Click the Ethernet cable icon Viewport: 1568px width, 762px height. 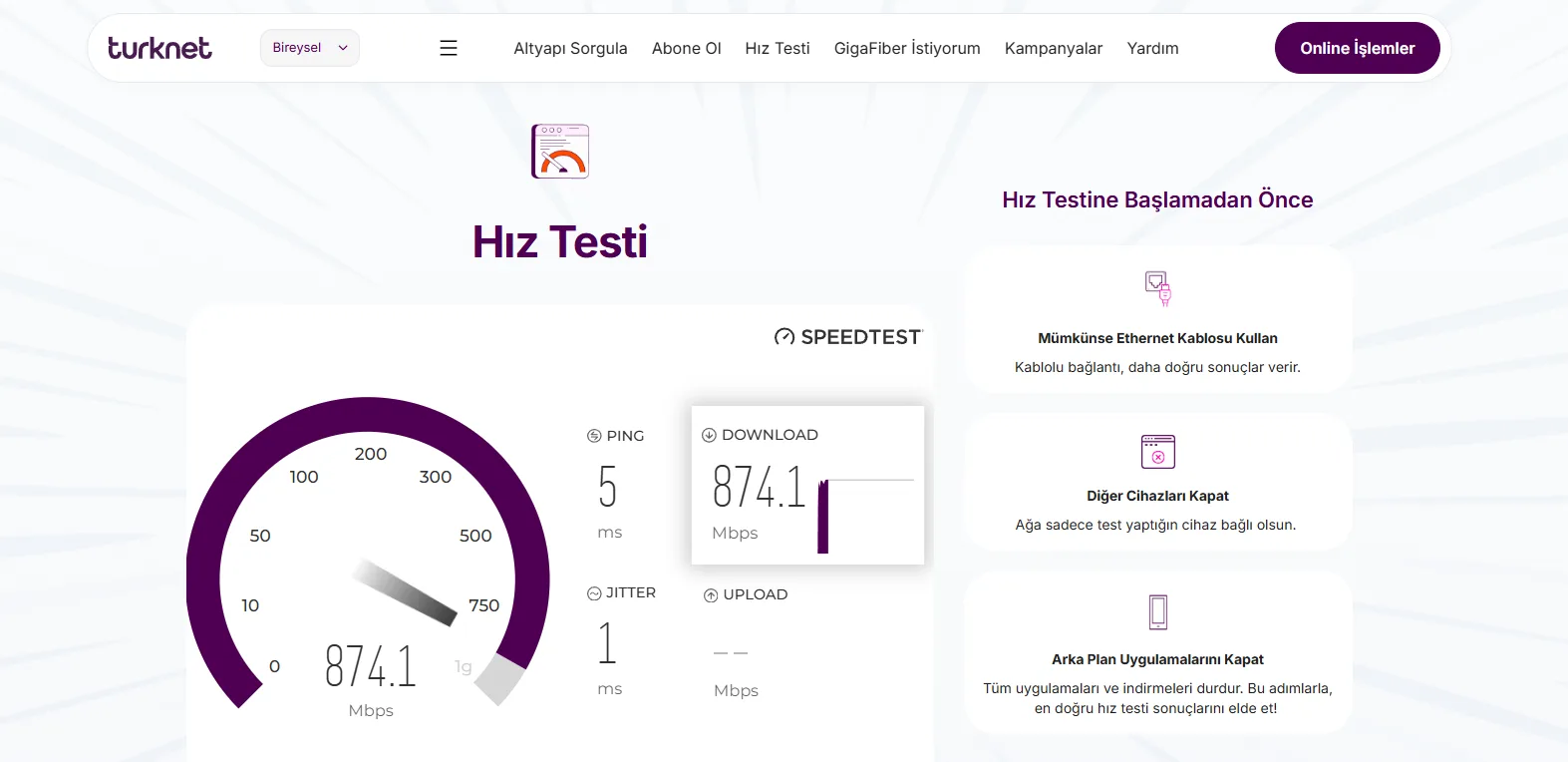coord(1157,288)
